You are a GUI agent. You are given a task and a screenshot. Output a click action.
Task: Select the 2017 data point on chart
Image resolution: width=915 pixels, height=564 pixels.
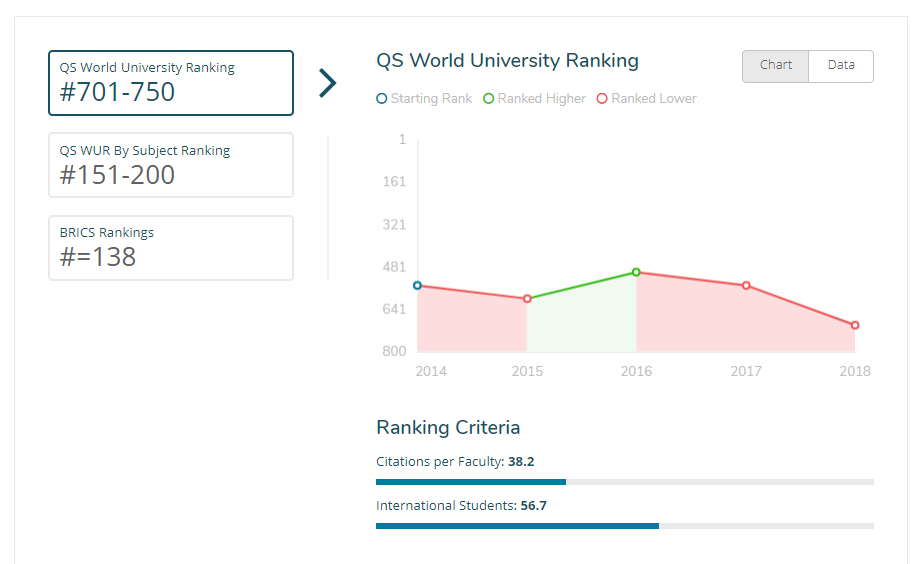click(x=746, y=286)
